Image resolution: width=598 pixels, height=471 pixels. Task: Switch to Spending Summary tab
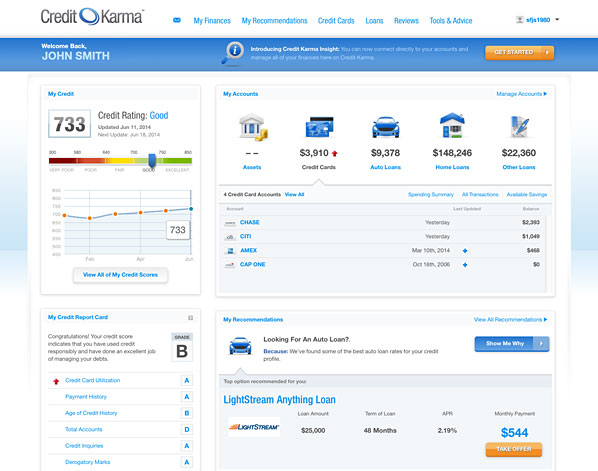(431, 195)
